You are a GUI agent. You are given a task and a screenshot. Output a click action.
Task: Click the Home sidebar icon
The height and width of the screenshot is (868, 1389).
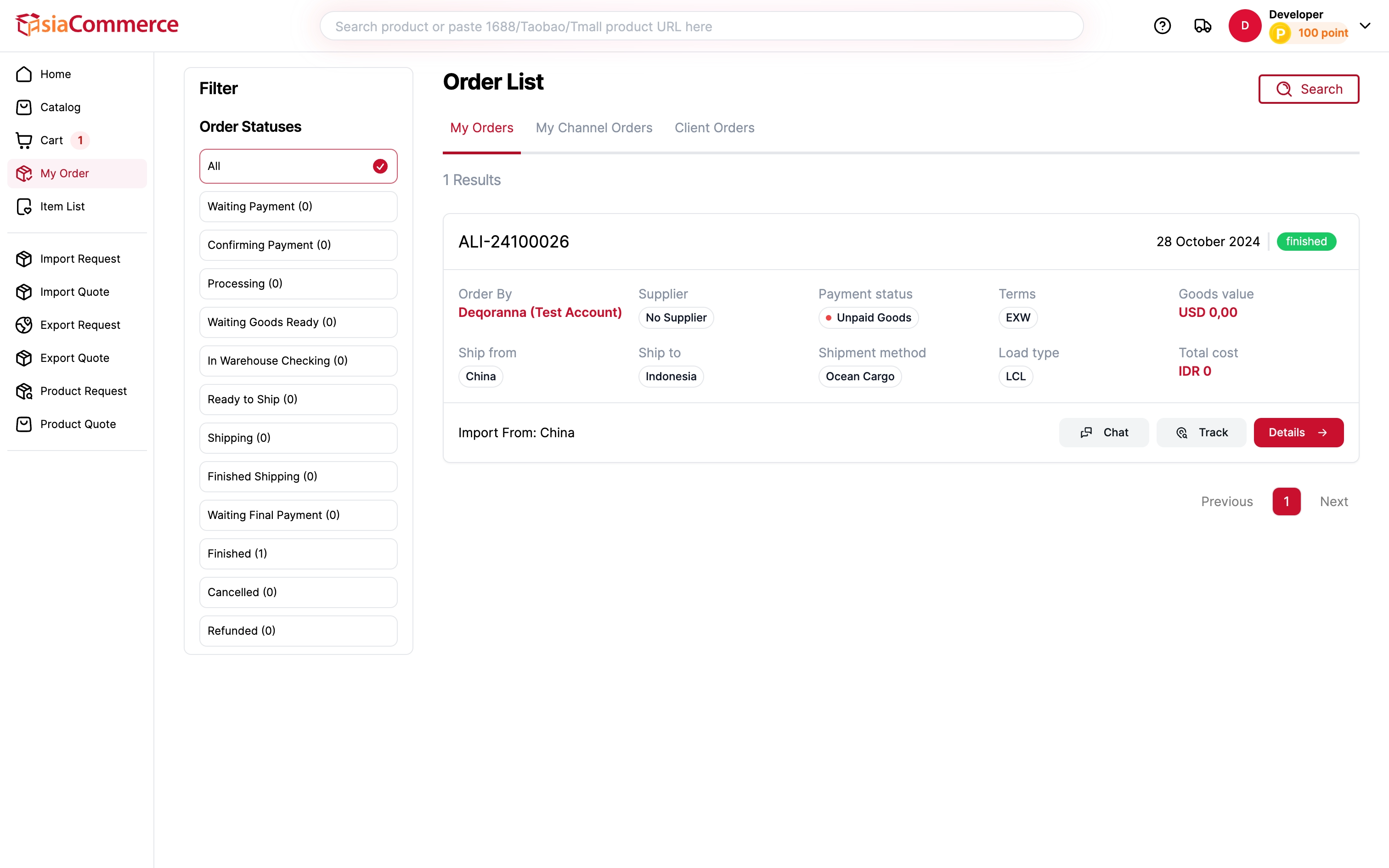24,74
